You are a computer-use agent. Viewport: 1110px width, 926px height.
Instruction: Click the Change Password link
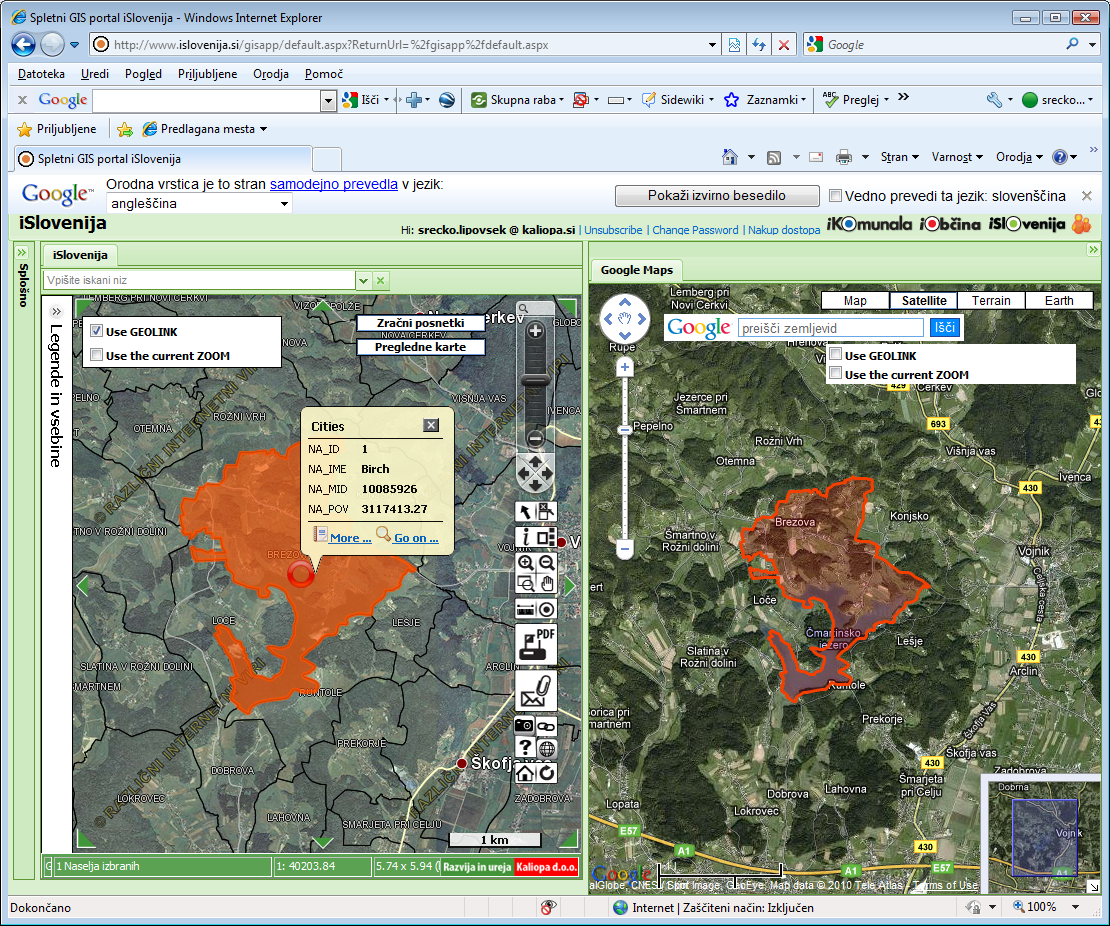point(695,230)
